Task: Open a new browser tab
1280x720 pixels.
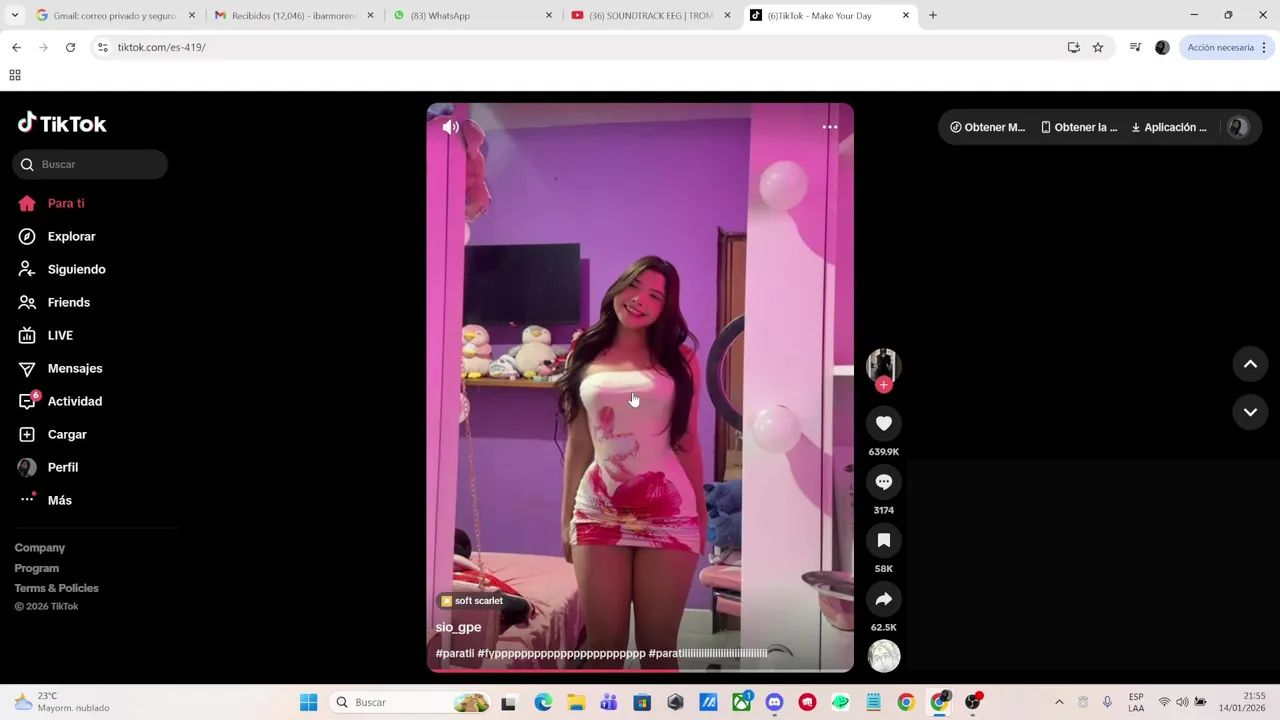Action: pyautogui.click(x=933, y=15)
